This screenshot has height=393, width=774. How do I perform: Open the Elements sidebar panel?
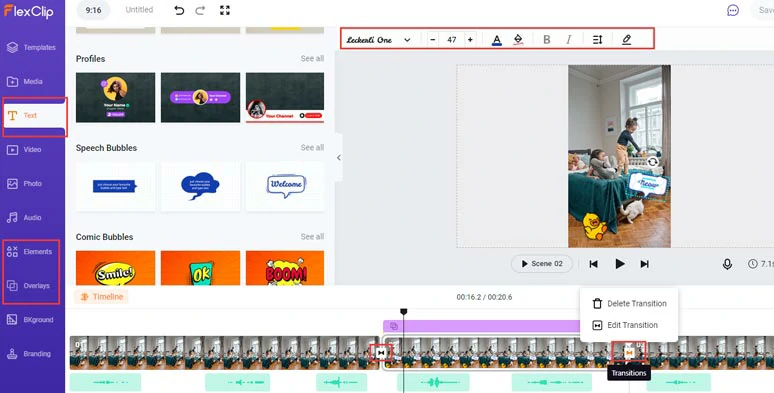(x=30, y=252)
